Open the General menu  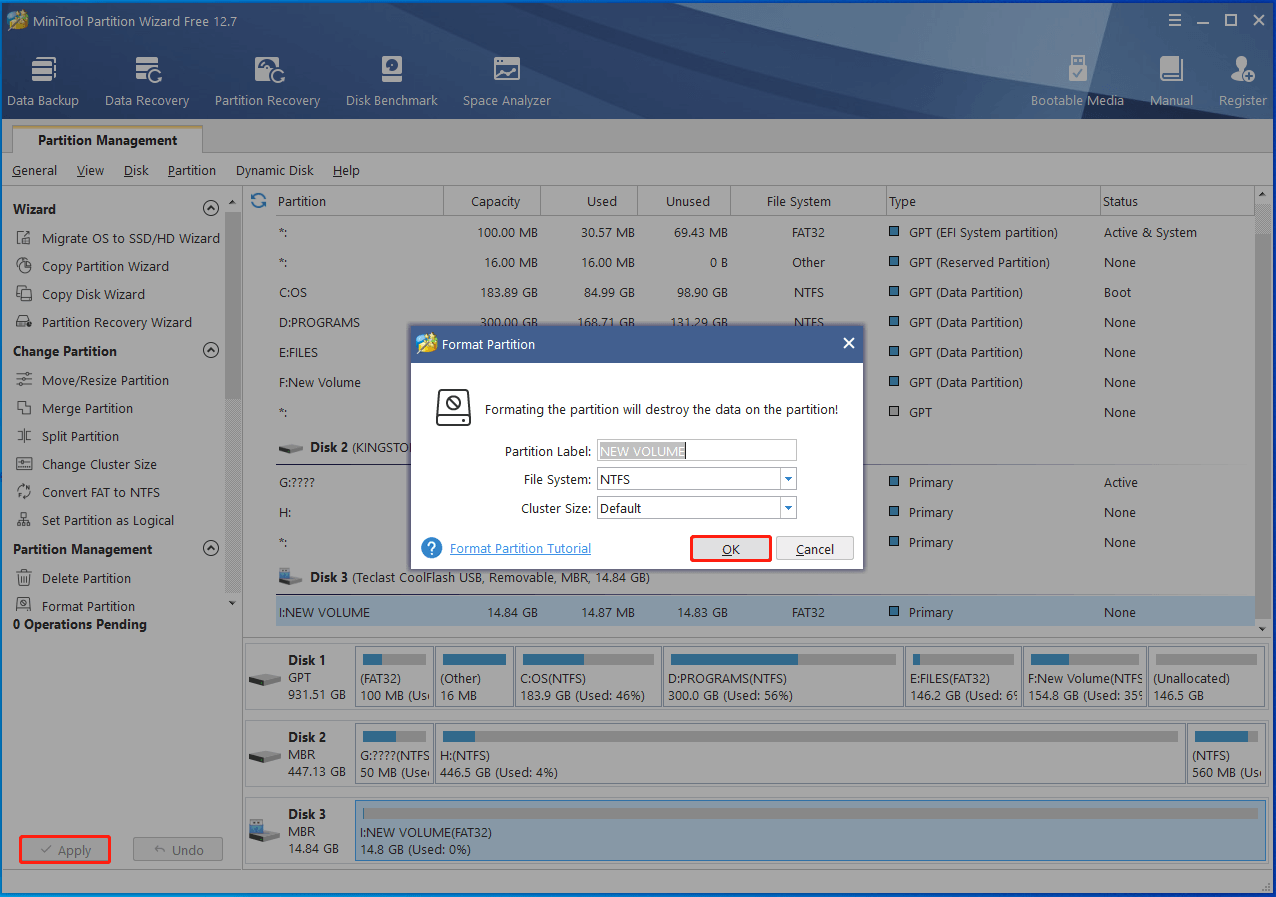[34, 171]
